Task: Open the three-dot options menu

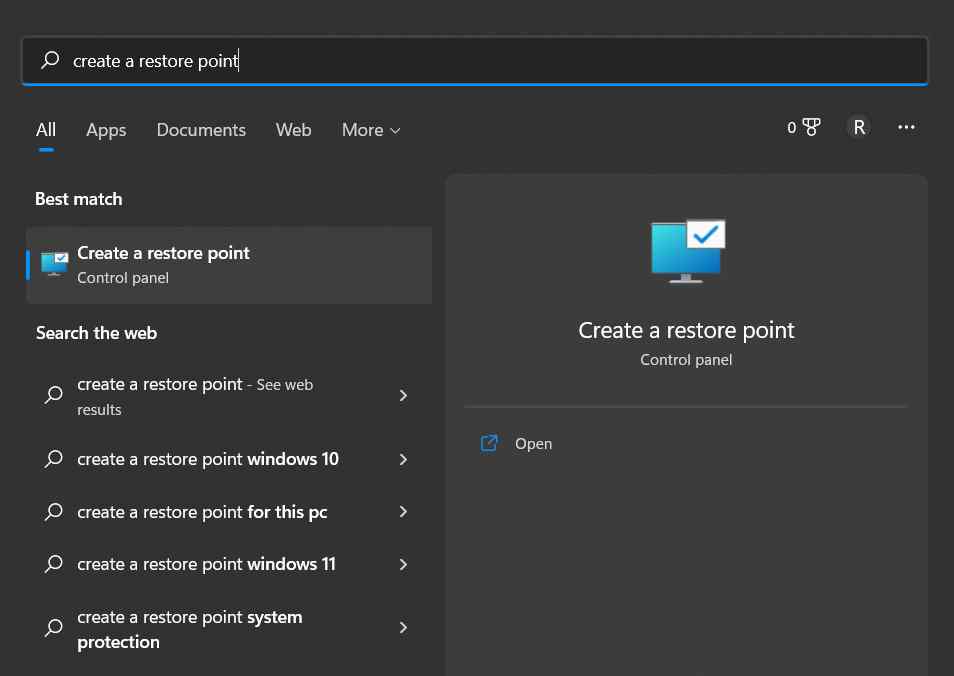Action: tap(906, 127)
